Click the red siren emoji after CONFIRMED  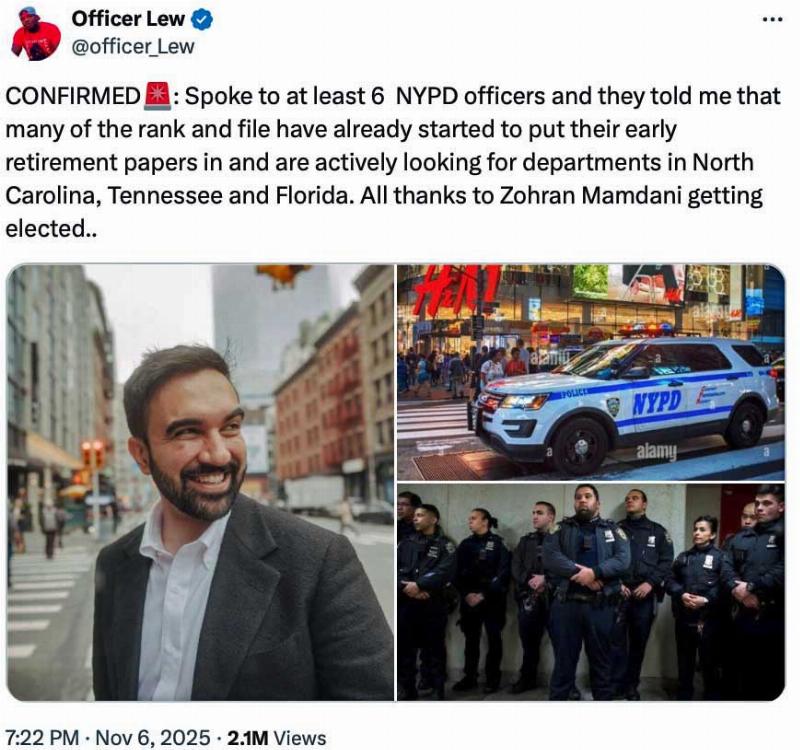[x=157, y=96]
